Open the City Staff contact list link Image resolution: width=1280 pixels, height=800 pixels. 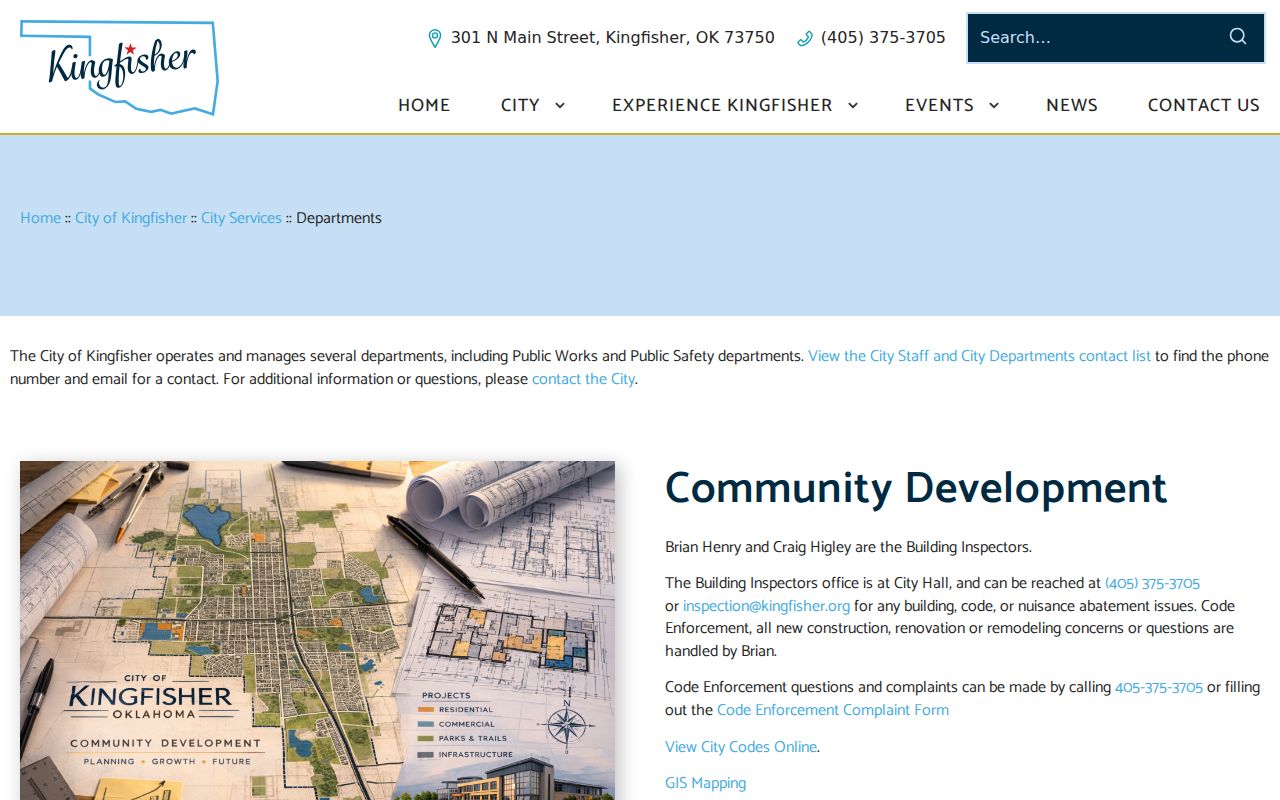click(x=979, y=356)
